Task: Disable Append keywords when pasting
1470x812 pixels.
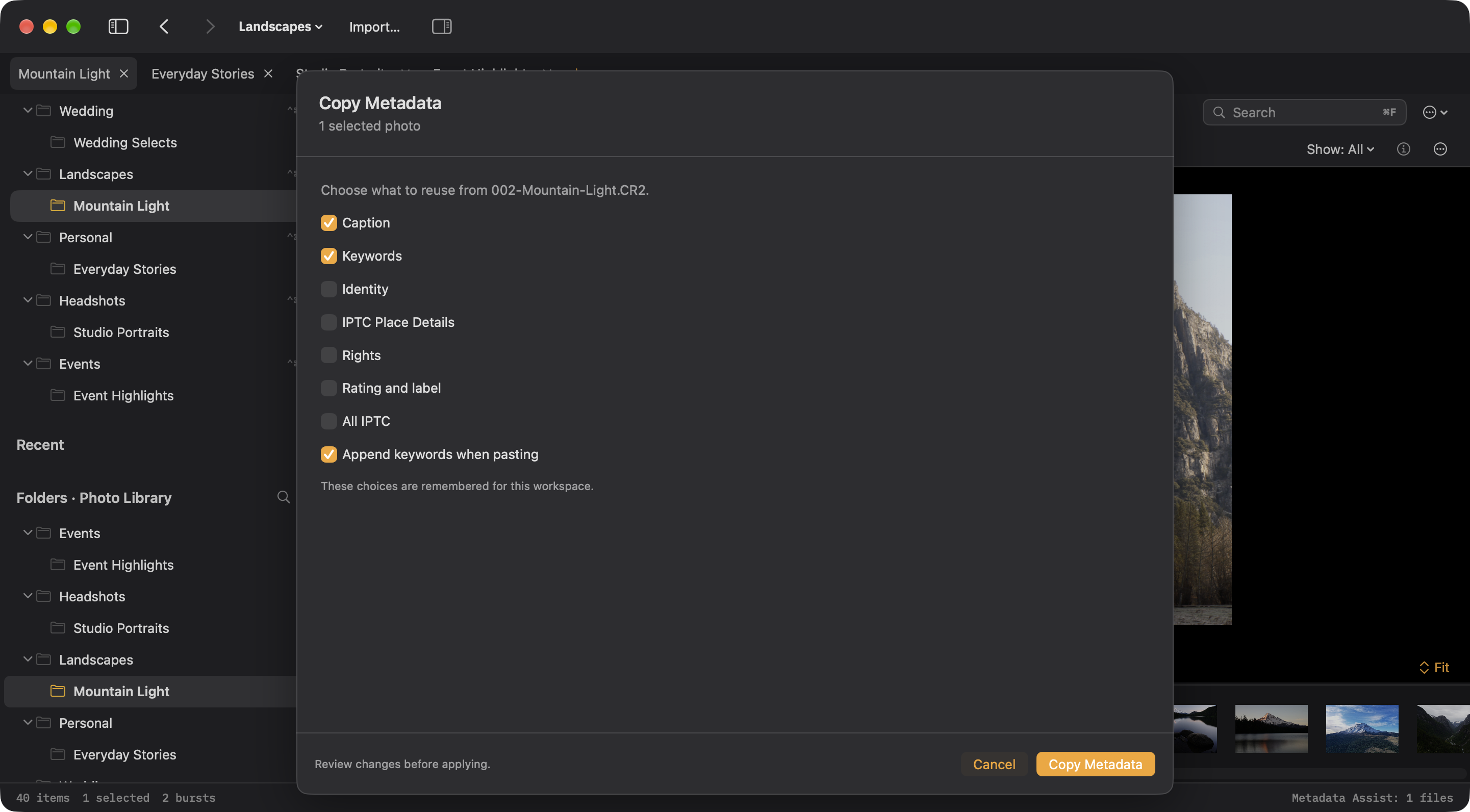Action: [x=328, y=454]
